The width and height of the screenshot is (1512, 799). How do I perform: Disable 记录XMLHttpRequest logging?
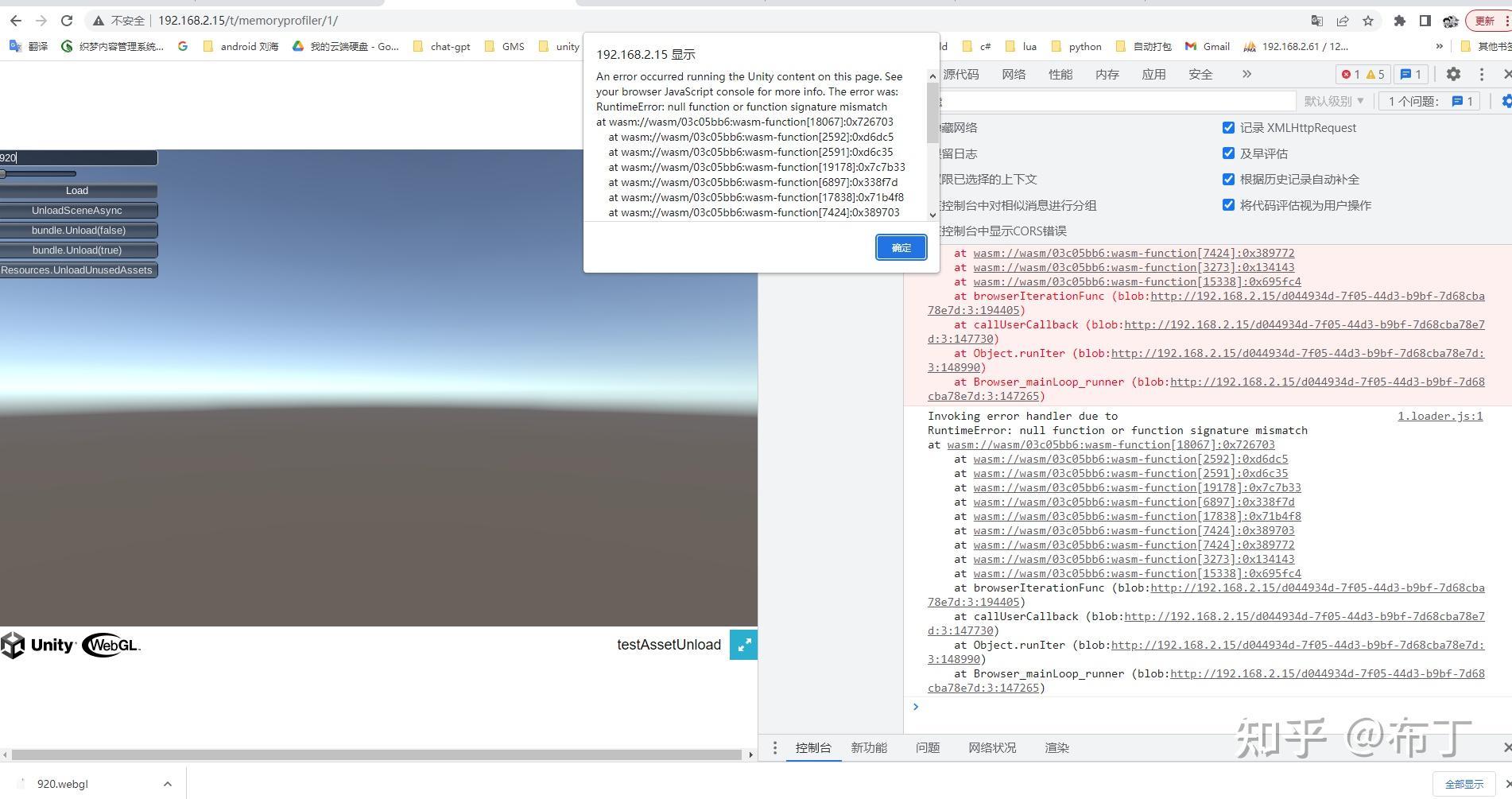[1228, 127]
